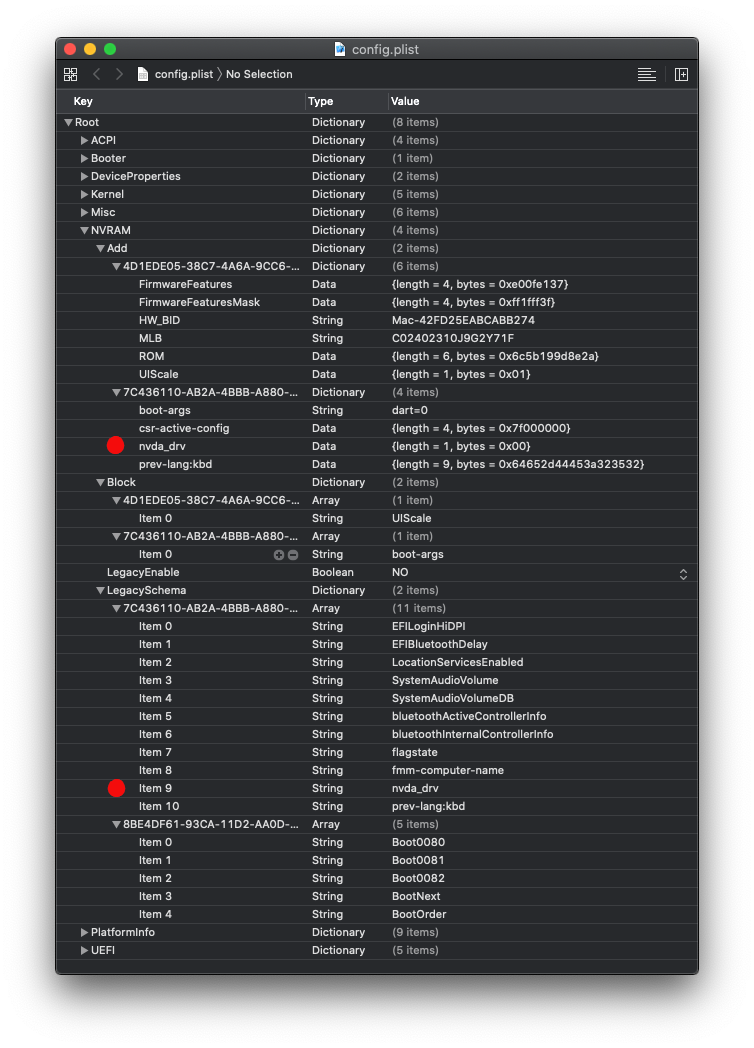Screen dimensions: 754x1048
Task: Collapse the NVRAM dictionary
Action: (85, 230)
